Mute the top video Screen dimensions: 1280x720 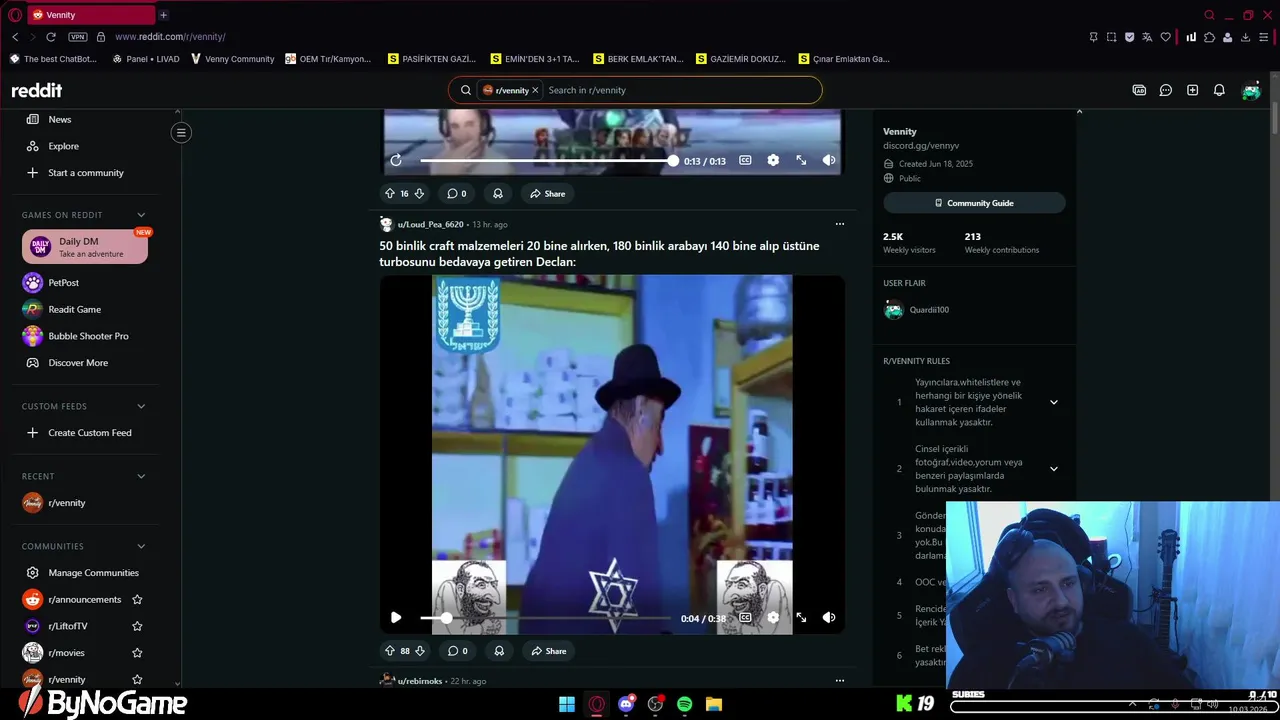click(x=829, y=160)
